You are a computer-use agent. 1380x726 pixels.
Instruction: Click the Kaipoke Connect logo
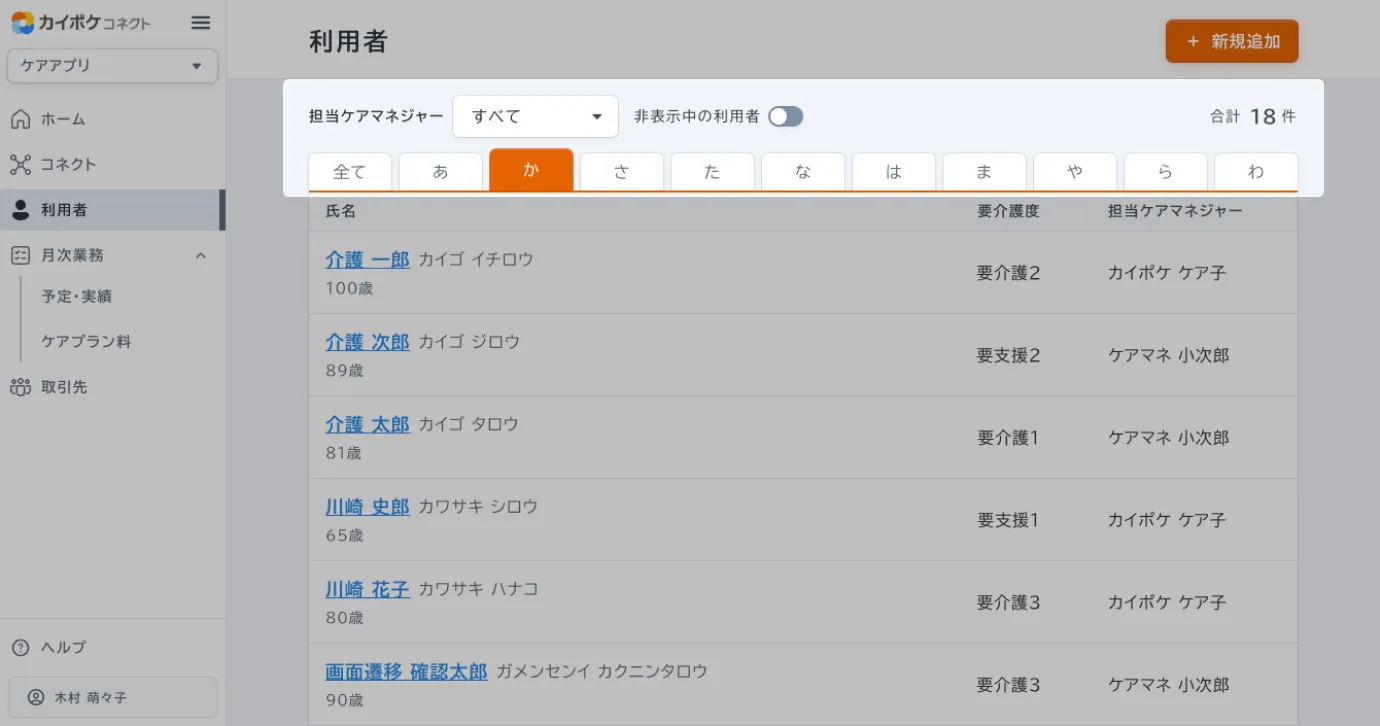81,23
